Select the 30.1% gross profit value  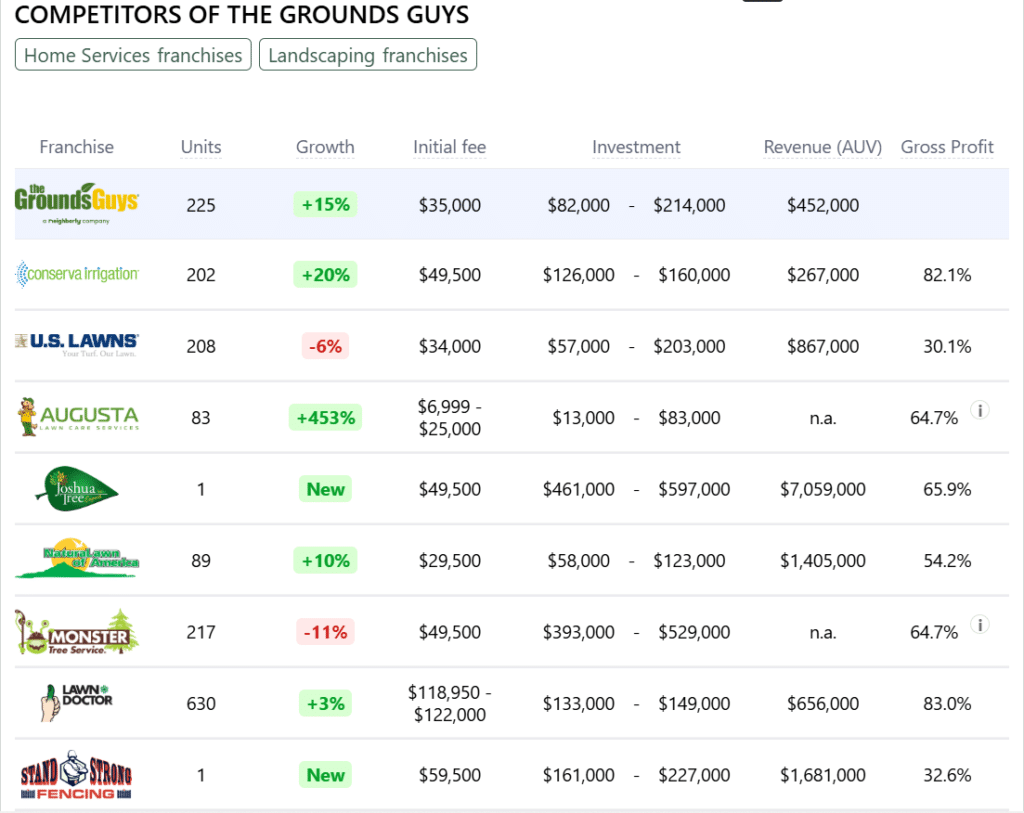click(x=947, y=346)
